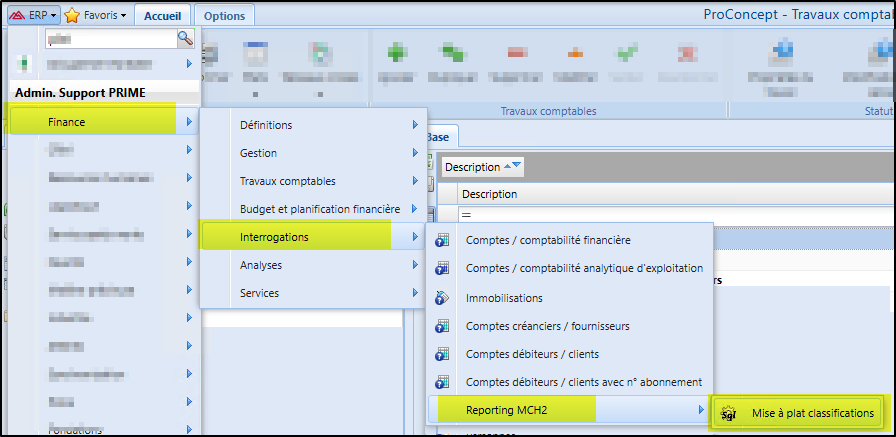Select the Accueil ribbon tab
The width and height of the screenshot is (896, 437).
point(162,16)
